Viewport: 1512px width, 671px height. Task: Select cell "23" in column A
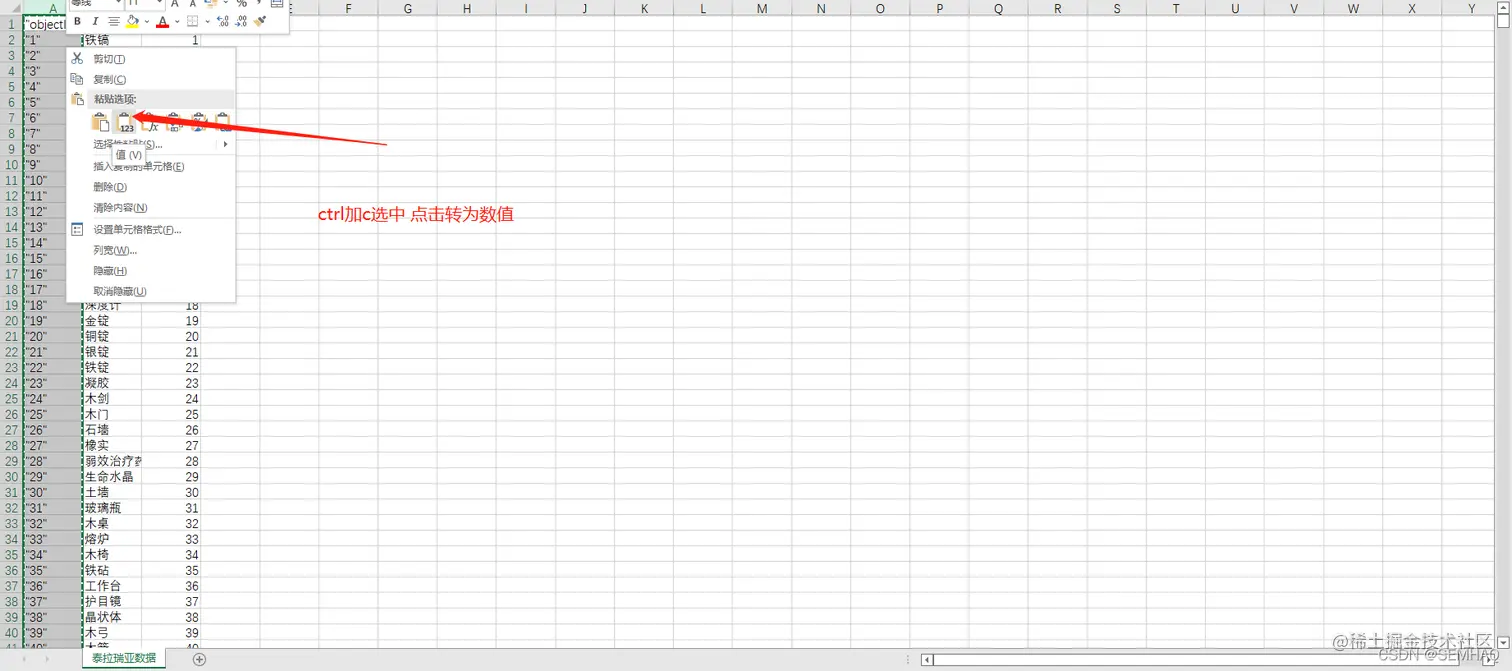pyautogui.click(x=53, y=383)
